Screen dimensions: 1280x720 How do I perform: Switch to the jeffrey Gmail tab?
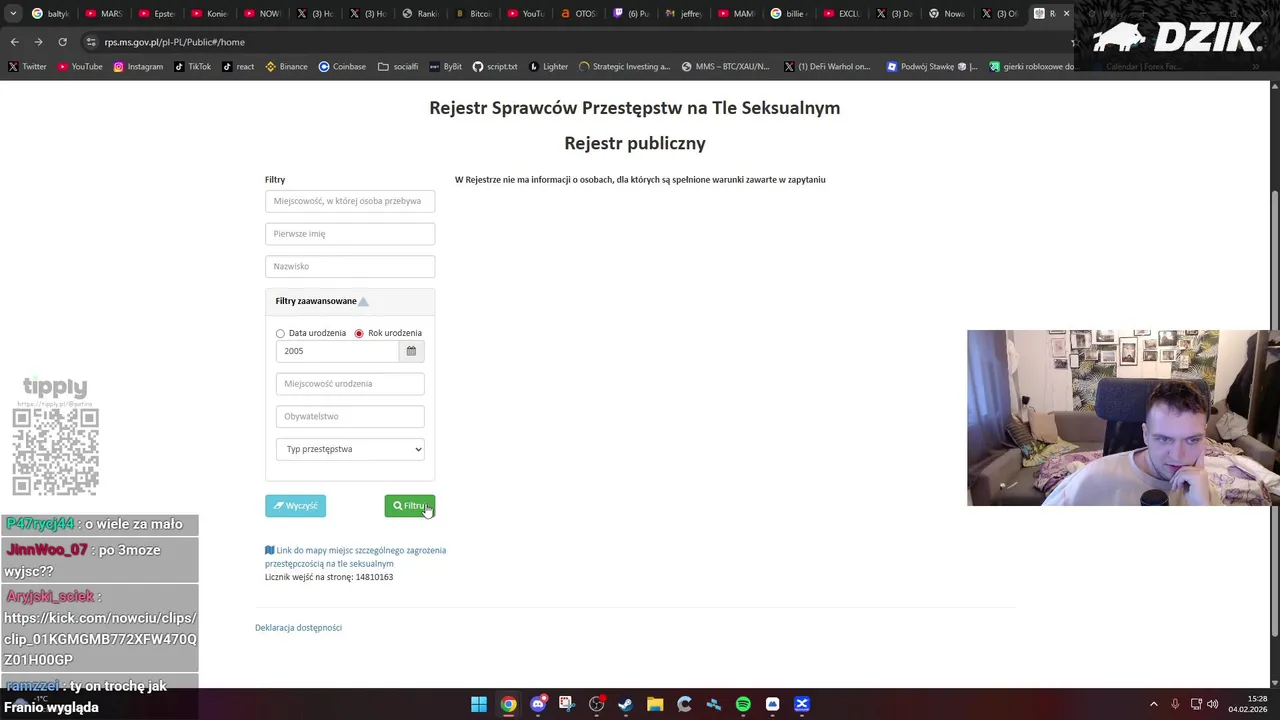click(684, 14)
